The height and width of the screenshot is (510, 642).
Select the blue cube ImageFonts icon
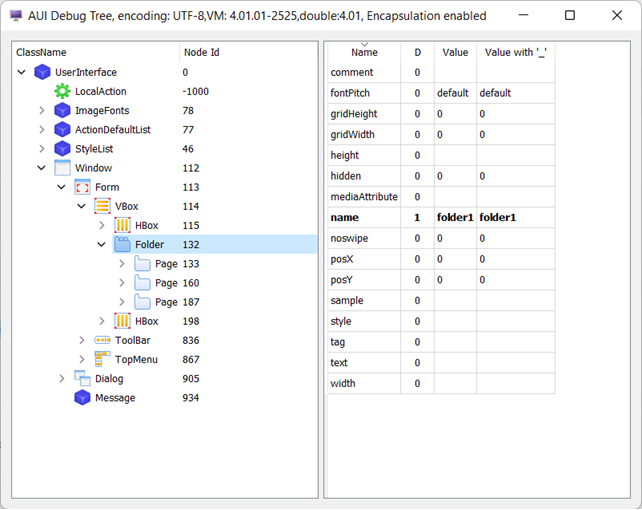pos(62,111)
